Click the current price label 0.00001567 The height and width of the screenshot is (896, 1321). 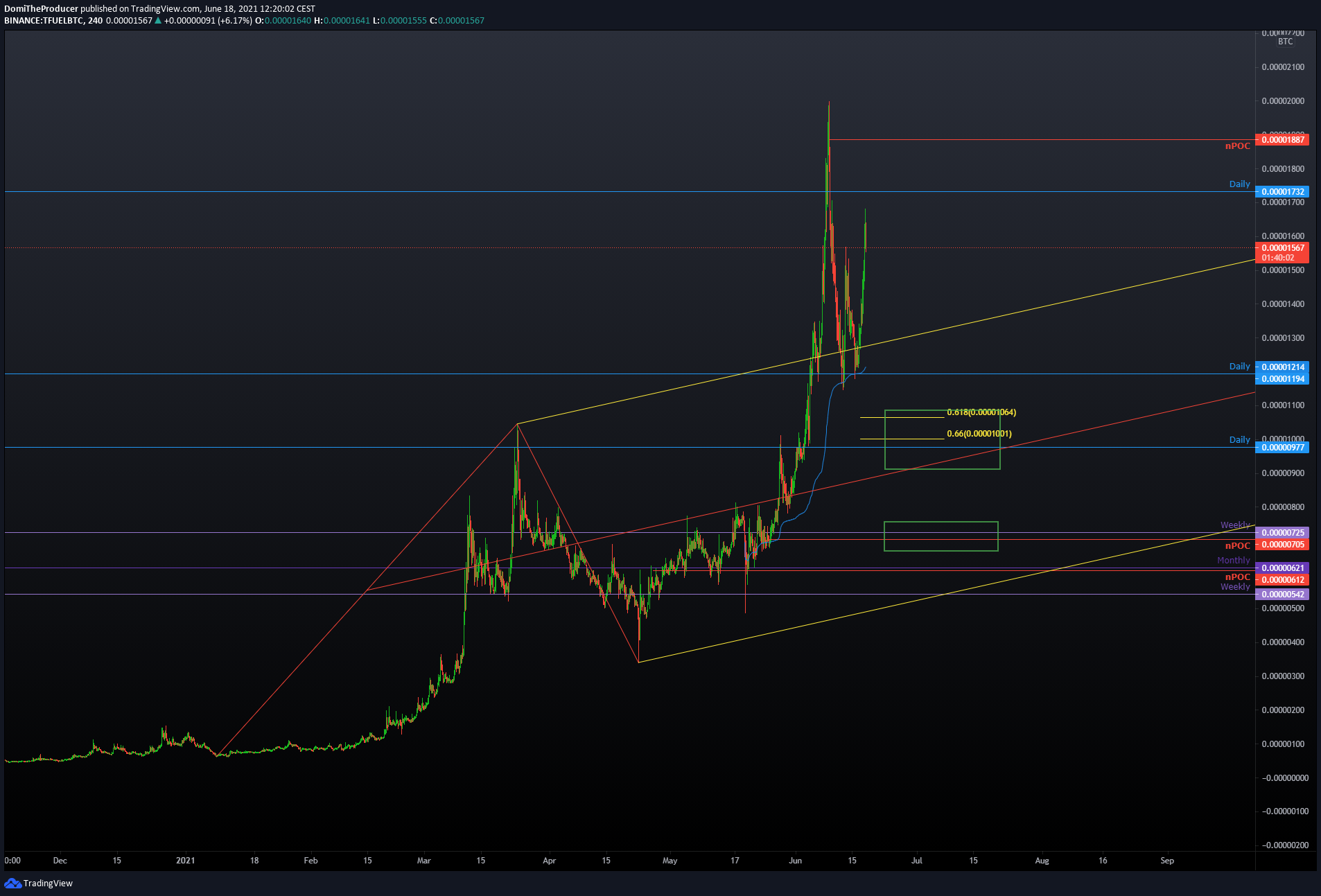coord(1282,248)
